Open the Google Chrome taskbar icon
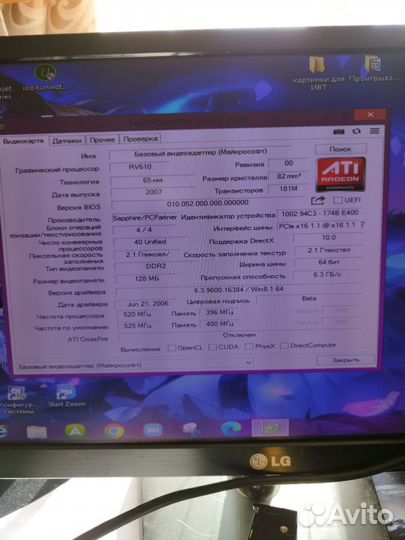Viewport: 405px width, 540px height. tap(114, 430)
